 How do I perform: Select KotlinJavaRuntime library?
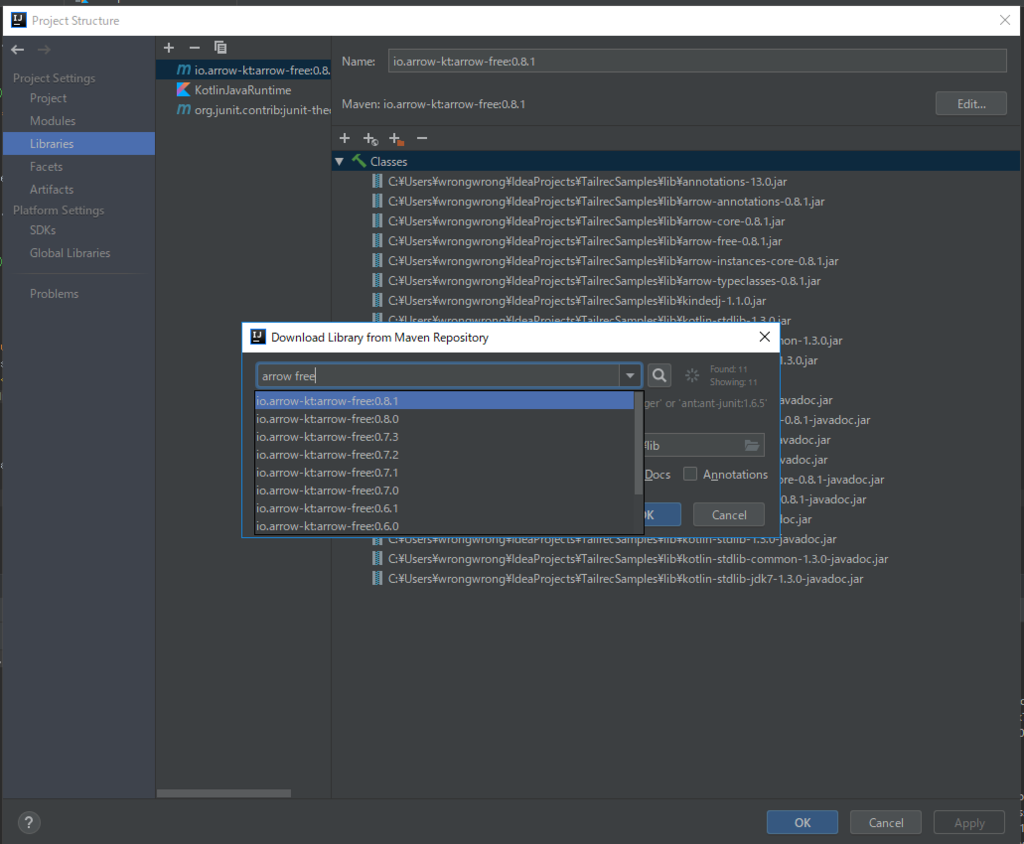point(243,90)
